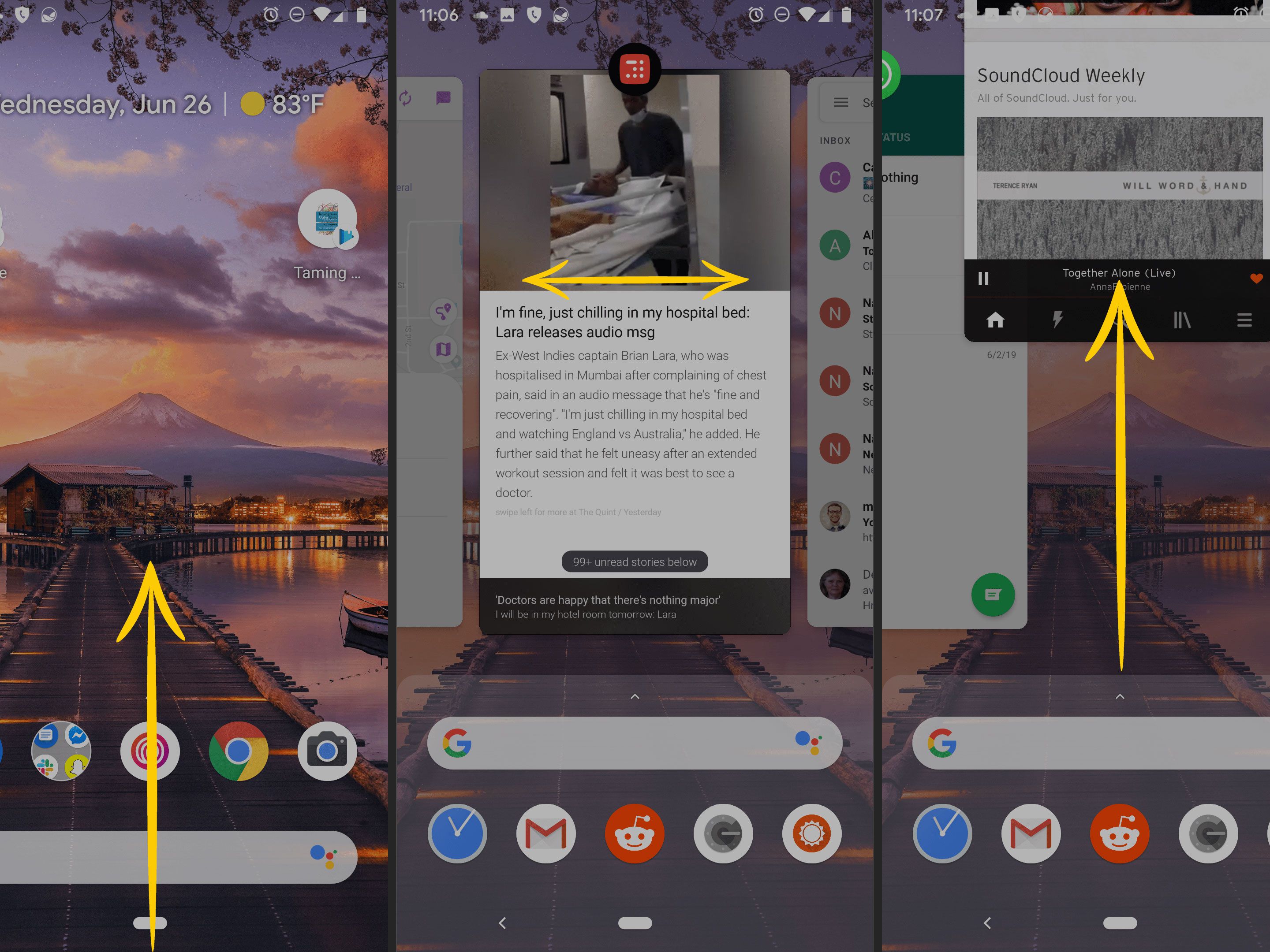Image resolution: width=1270 pixels, height=952 pixels.
Task: Tap the Inshorts app icon above the card
Action: coord(635,70)
